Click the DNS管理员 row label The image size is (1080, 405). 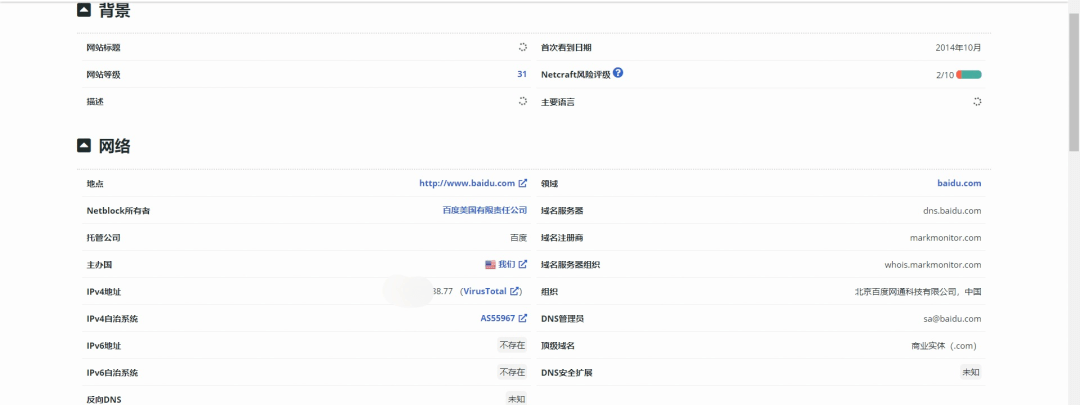tap(563, 318)
